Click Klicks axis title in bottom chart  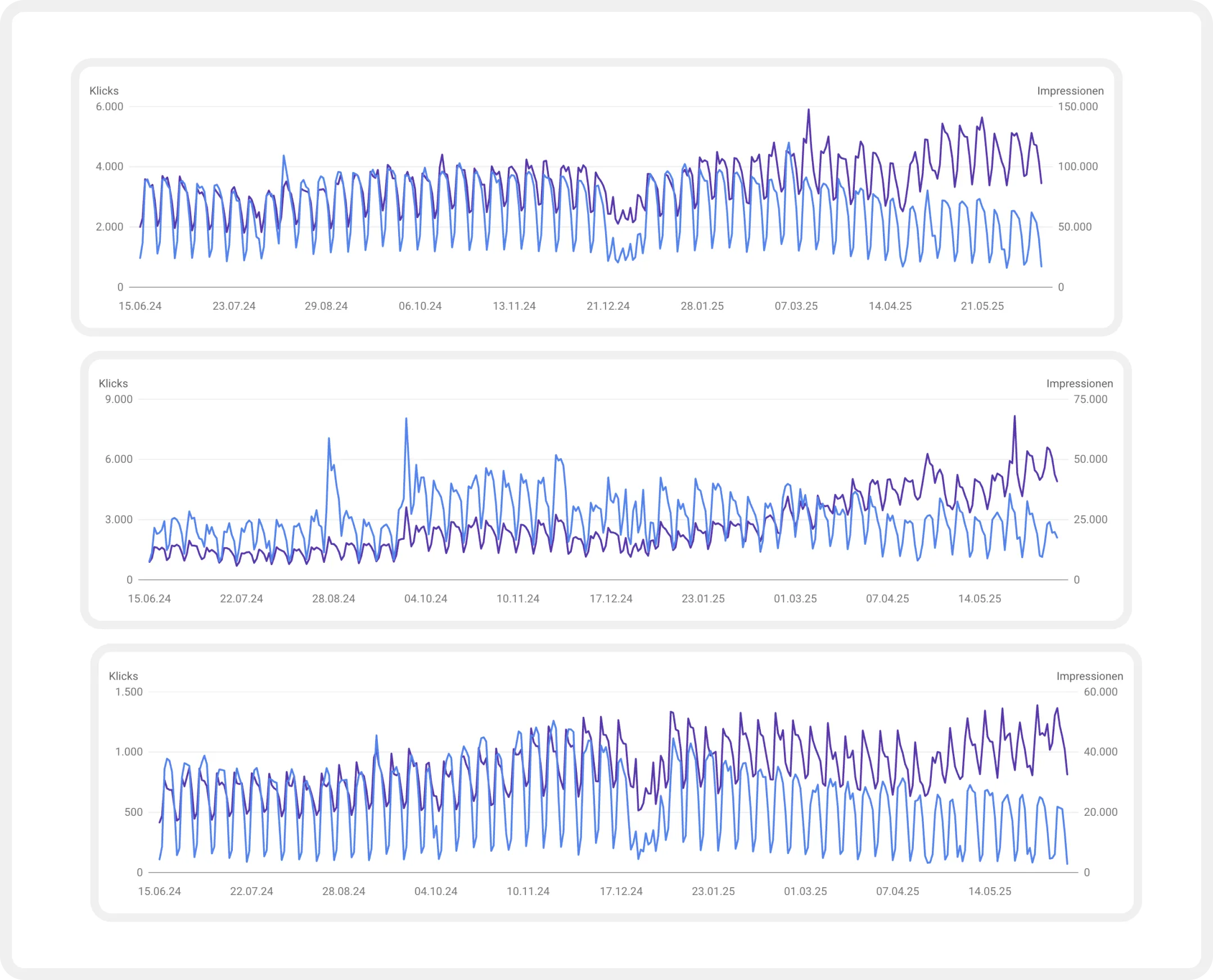pos(123,676)
